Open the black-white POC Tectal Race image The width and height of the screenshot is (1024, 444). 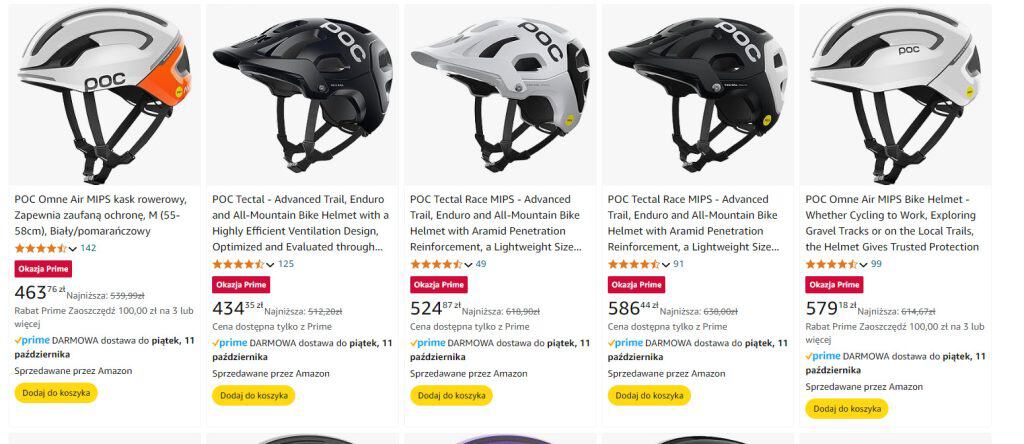click(697, 95)
